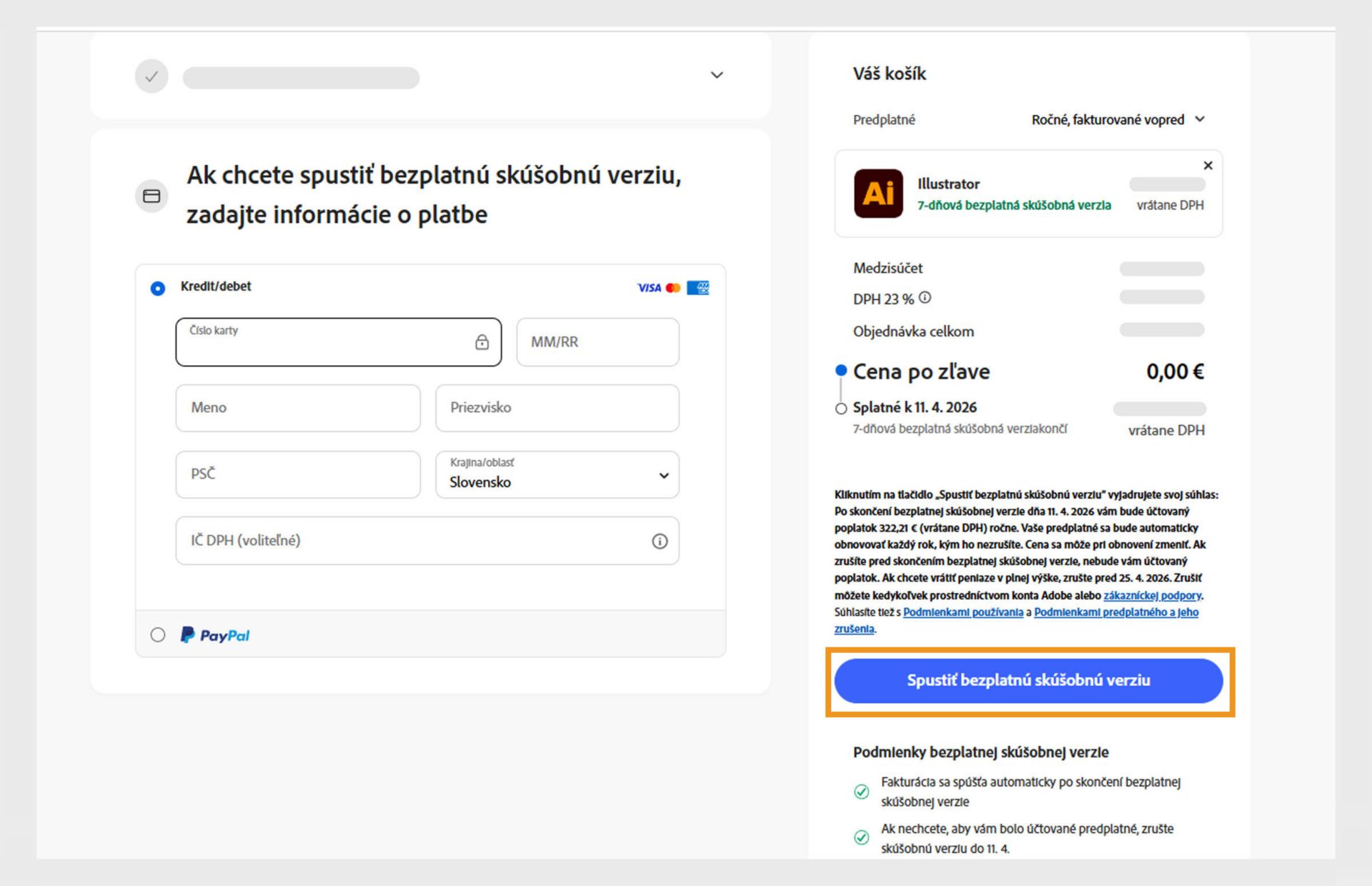Click the lock icon in card number field
This screenshot has height=886, width=1372.
point(482,342)
